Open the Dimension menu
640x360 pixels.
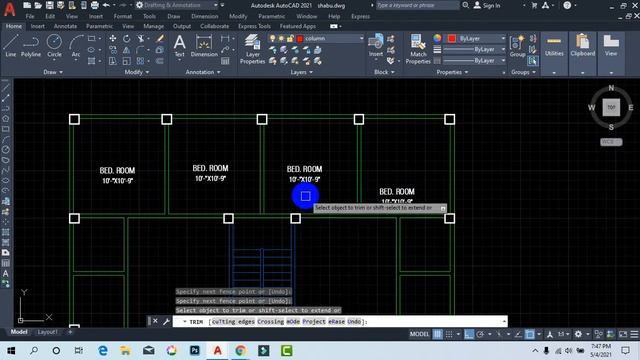(x=204, y=16)
